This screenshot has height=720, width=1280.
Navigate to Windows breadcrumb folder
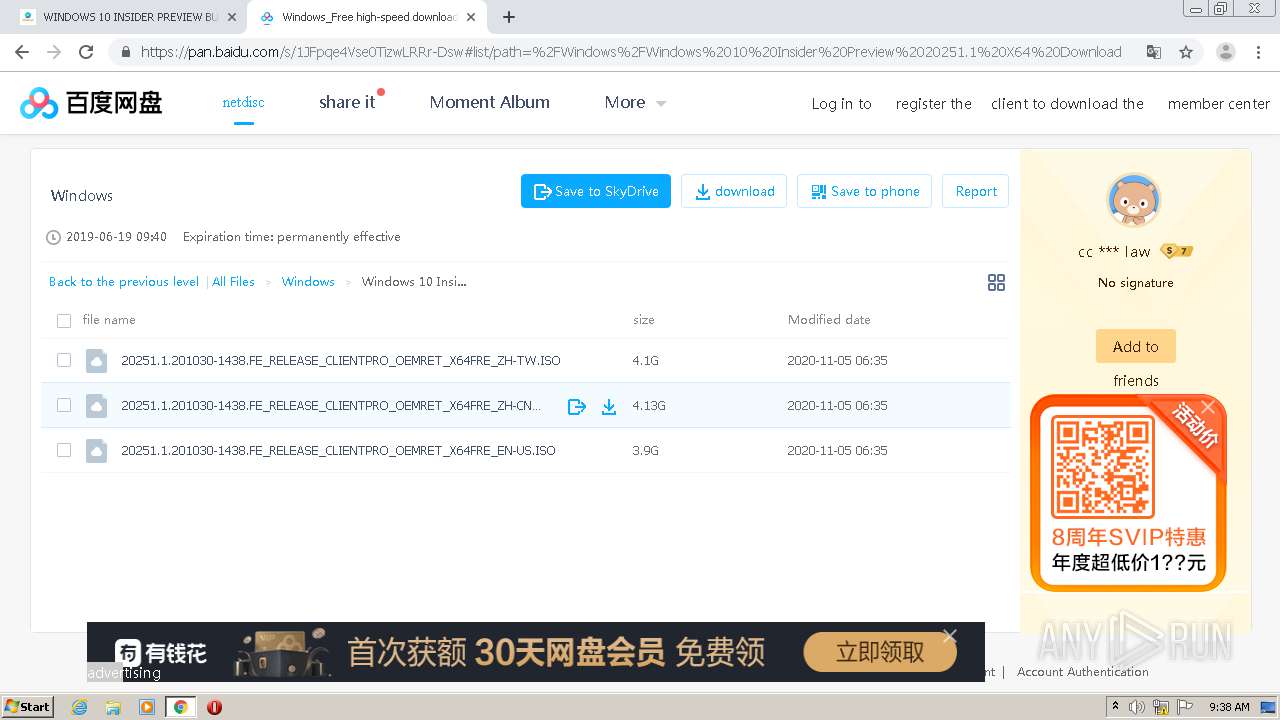(x=308, y=282)
